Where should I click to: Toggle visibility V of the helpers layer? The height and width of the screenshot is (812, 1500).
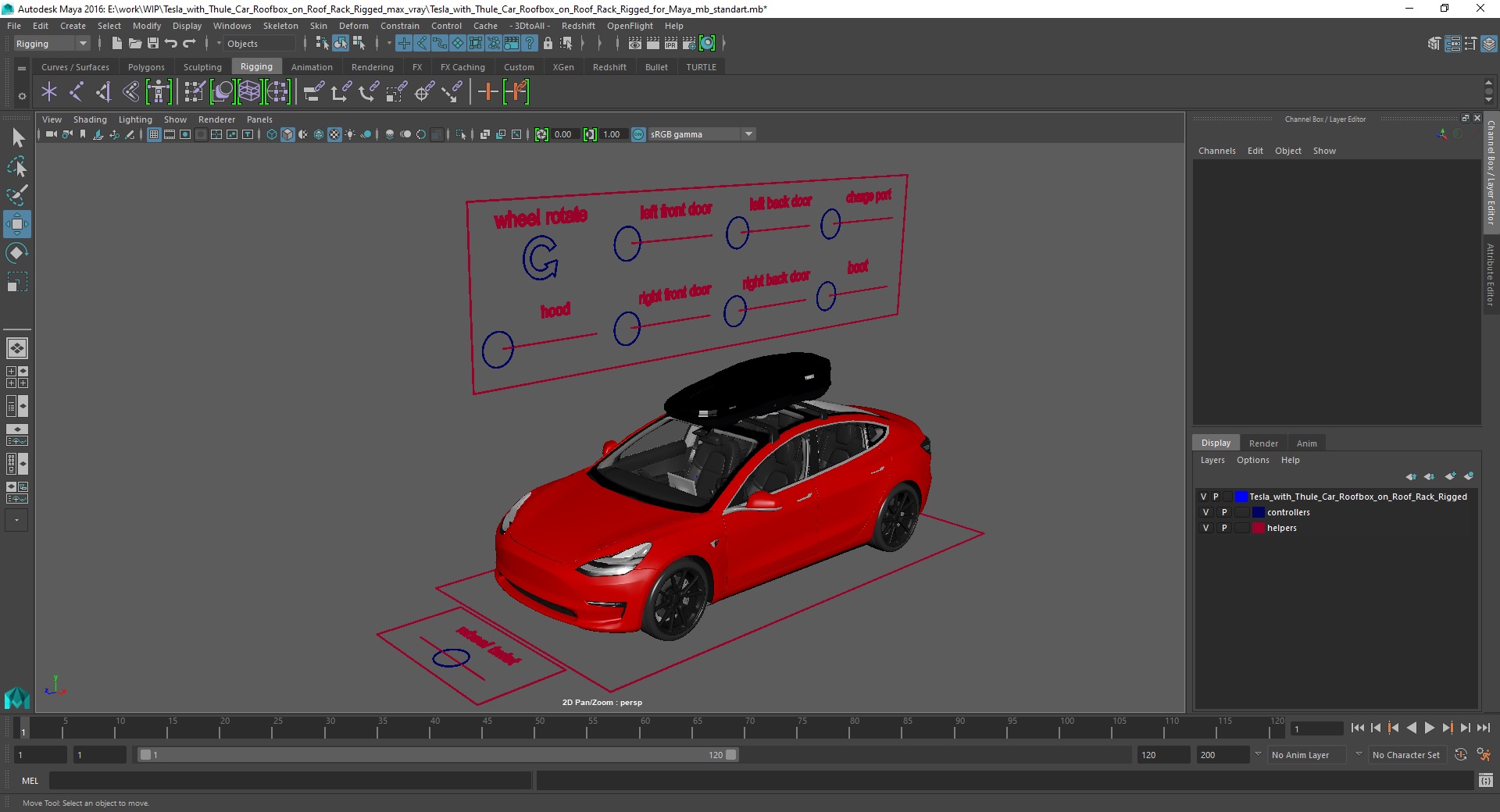[1205, 528]
